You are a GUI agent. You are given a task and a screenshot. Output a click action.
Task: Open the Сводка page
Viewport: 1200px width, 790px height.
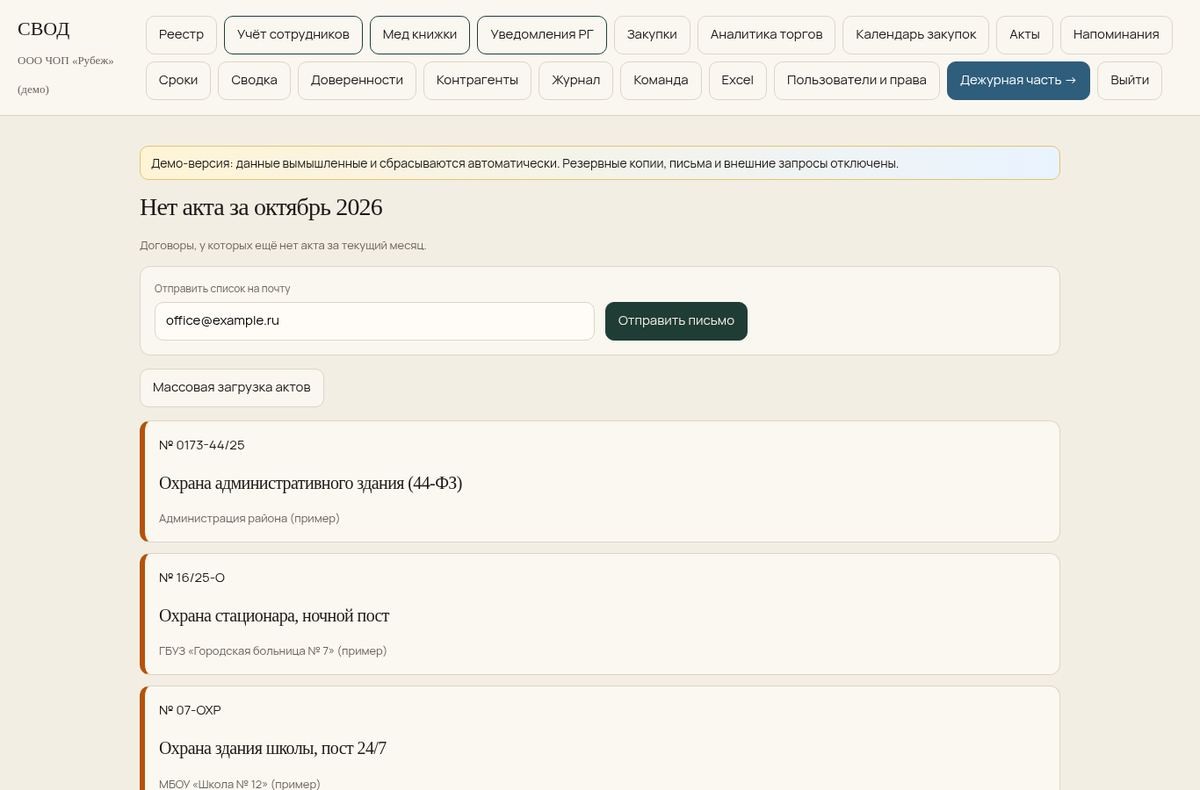pos(254,81)
